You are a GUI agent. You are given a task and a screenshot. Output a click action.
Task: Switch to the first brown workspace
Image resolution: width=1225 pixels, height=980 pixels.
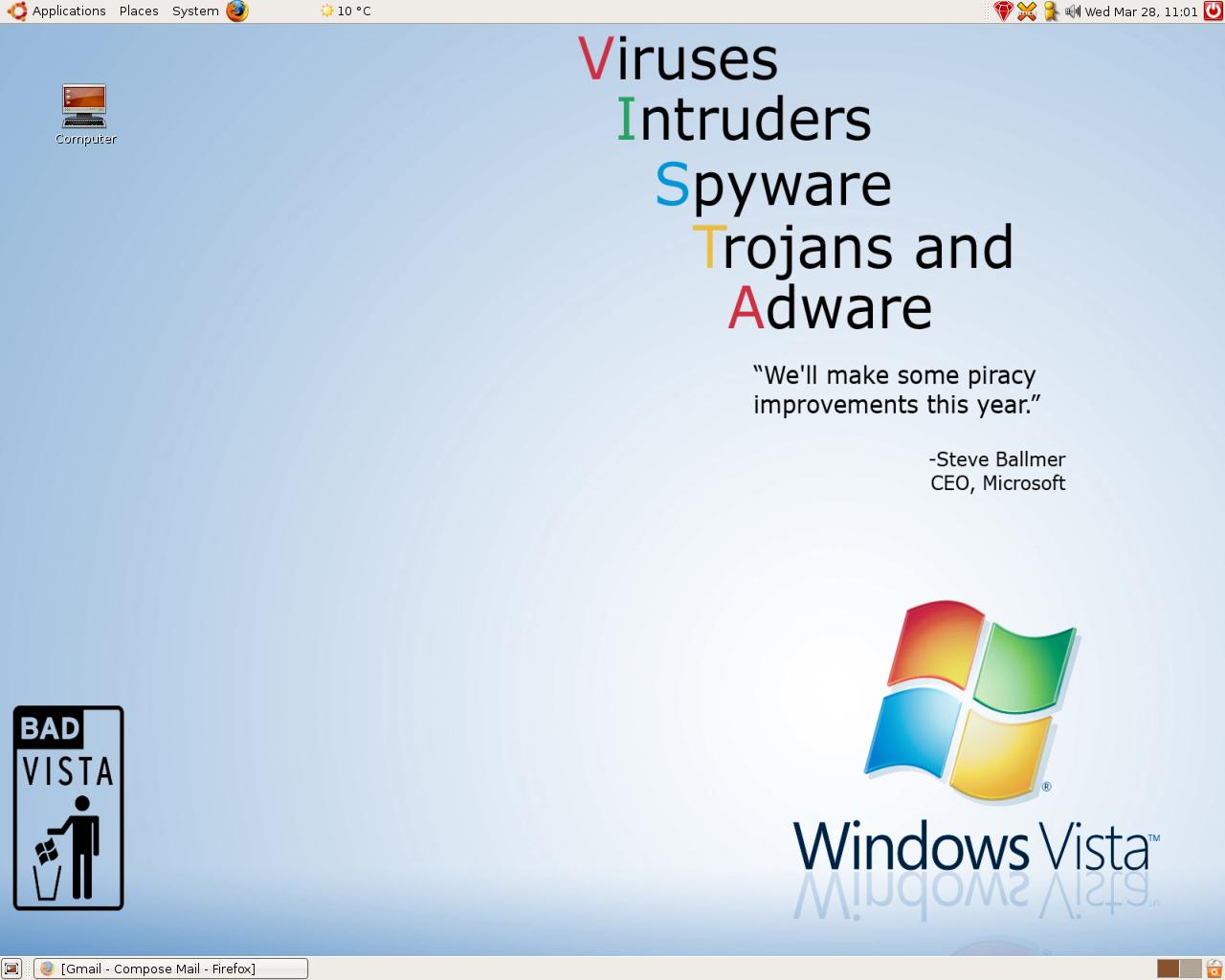pos(1168,969)
